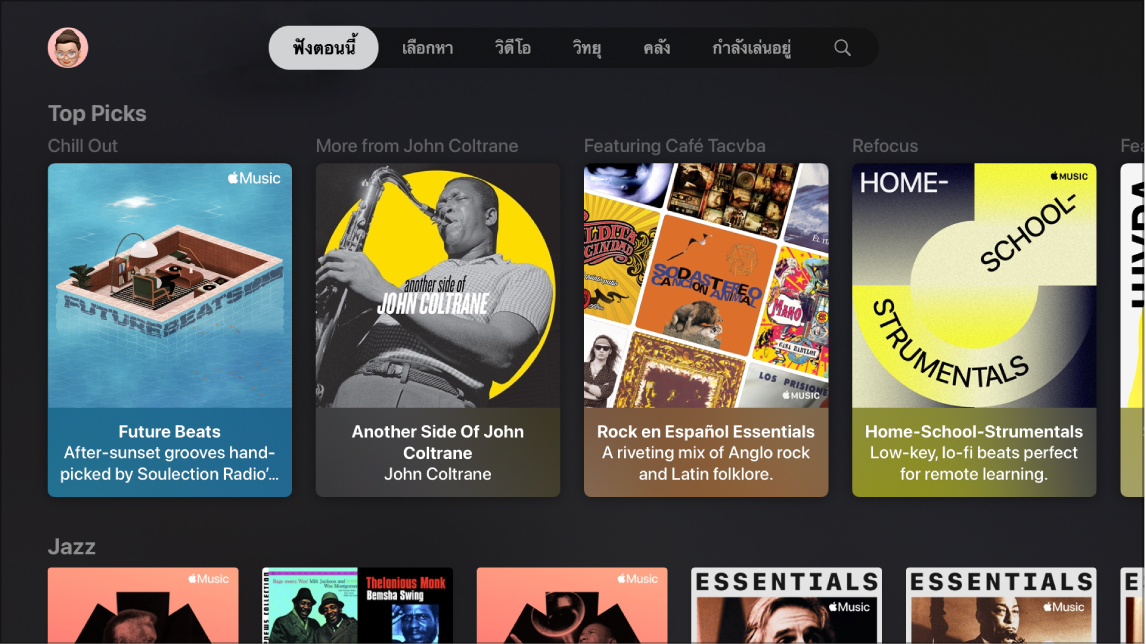Click the Chill Out label
1146x644 pixels.
tap(83, 145)
